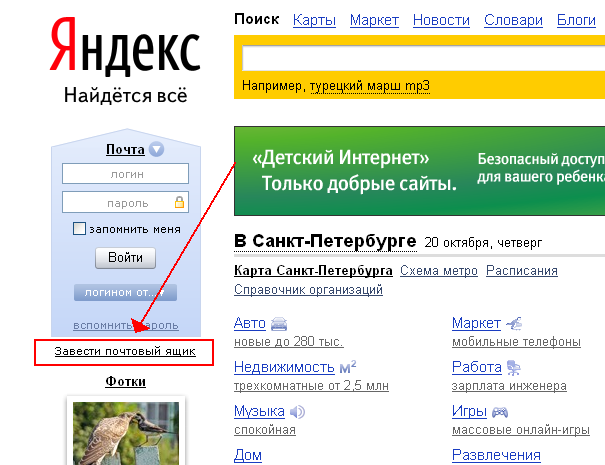Click the Yandex logo

(125, 46)
